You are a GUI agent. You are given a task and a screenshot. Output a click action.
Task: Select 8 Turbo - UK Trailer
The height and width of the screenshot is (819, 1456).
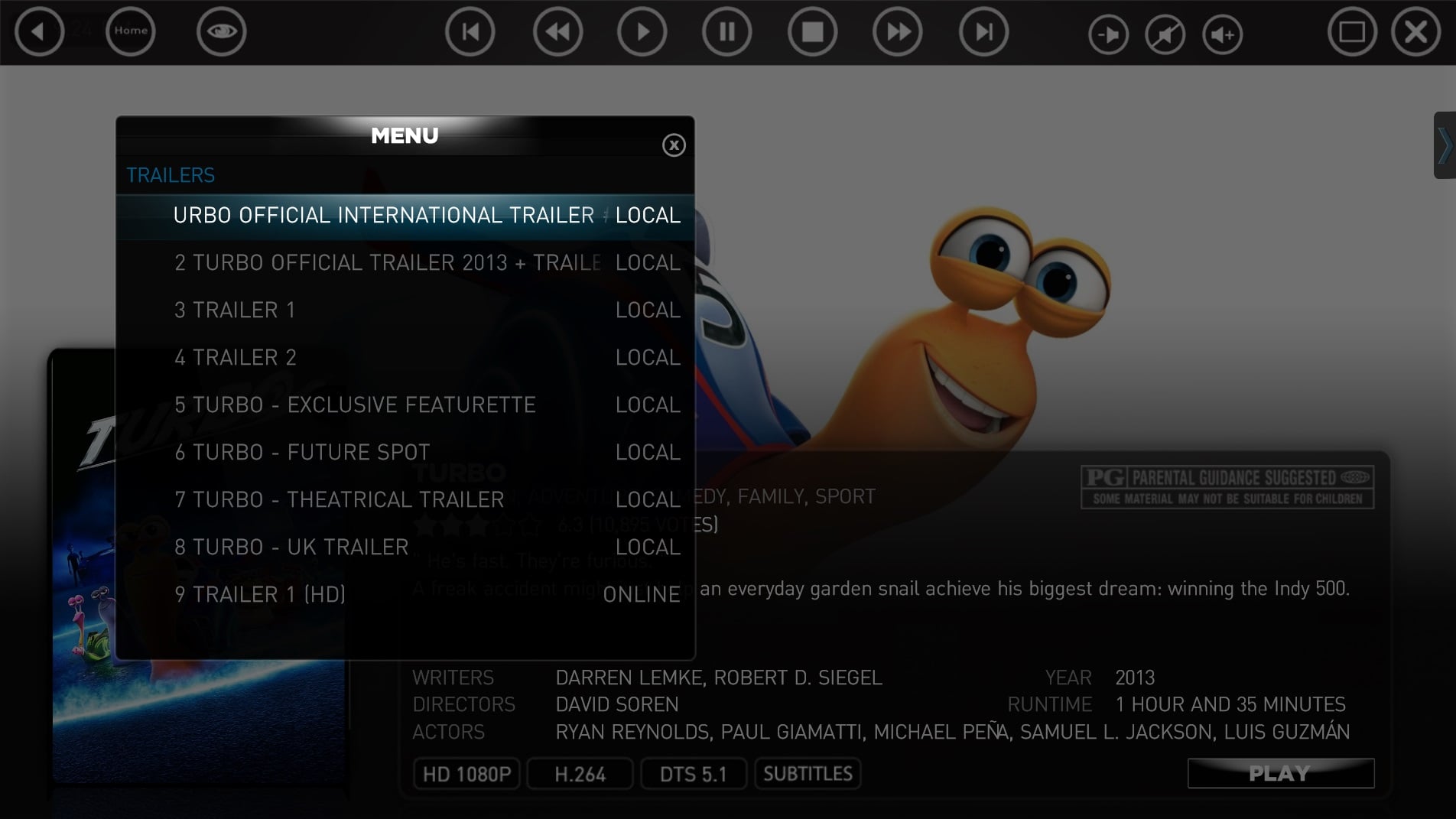[x=405, y=548]
